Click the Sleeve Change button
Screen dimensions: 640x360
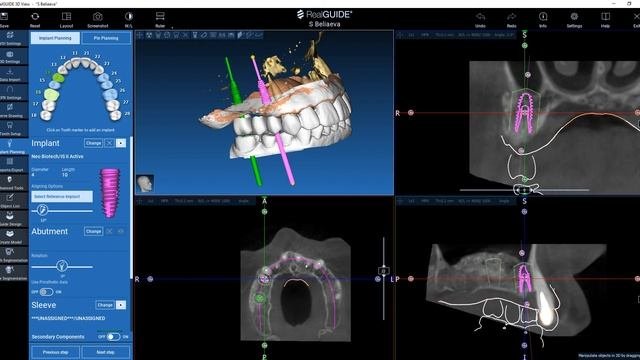coord(105,305)
